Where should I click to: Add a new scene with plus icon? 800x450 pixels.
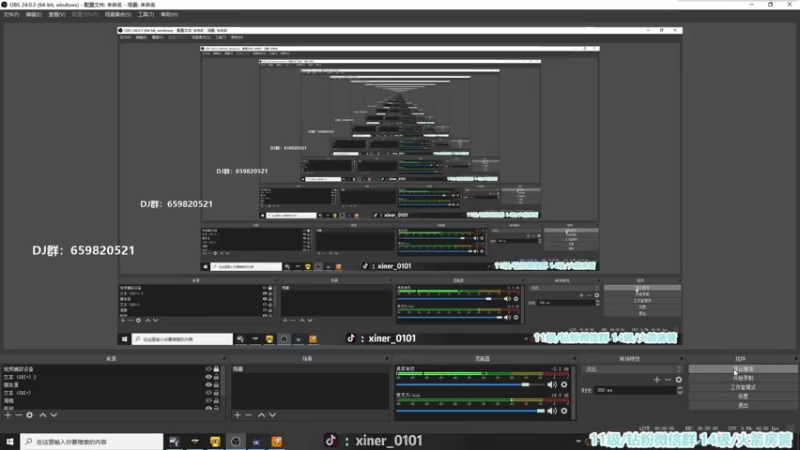237,415
